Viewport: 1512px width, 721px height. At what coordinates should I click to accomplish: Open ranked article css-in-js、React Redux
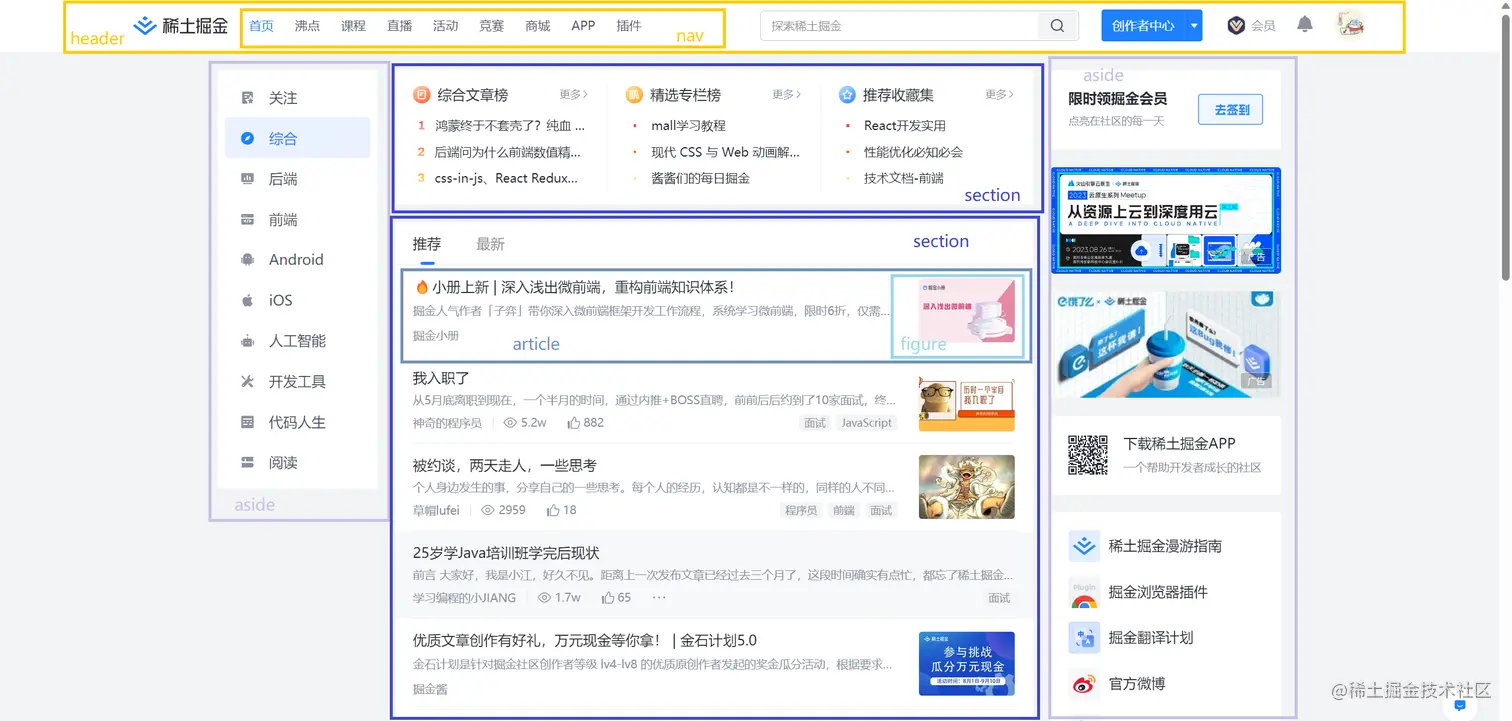click(506, 178)
